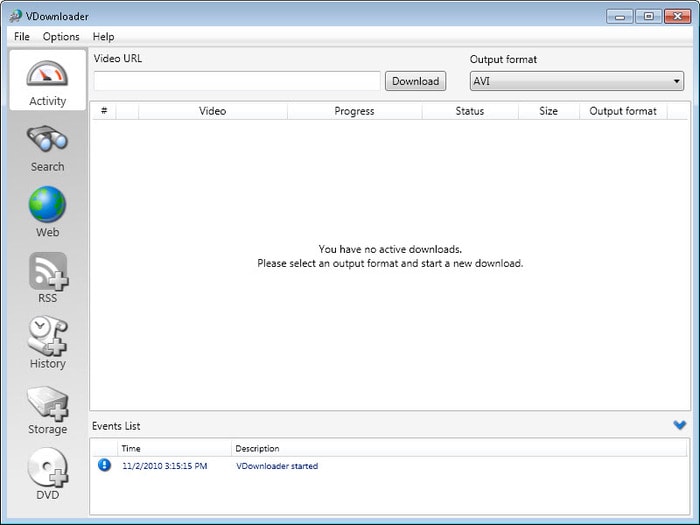The image size is (700, 525).
Task: Sort by the Video column header
Action: click(x=212, y=111)
